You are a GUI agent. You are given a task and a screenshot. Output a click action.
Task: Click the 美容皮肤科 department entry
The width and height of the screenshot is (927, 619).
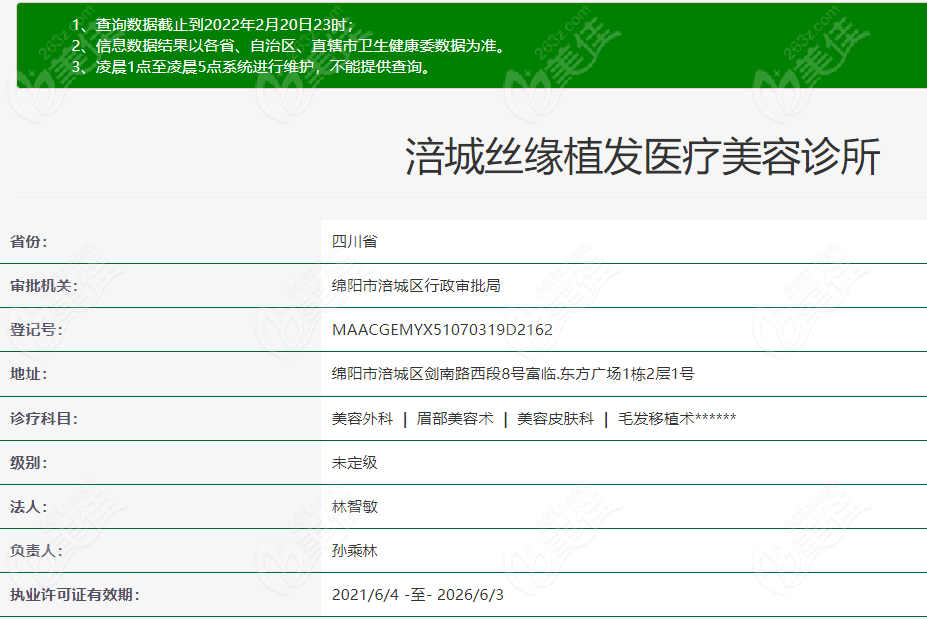[x=555, y=419]
